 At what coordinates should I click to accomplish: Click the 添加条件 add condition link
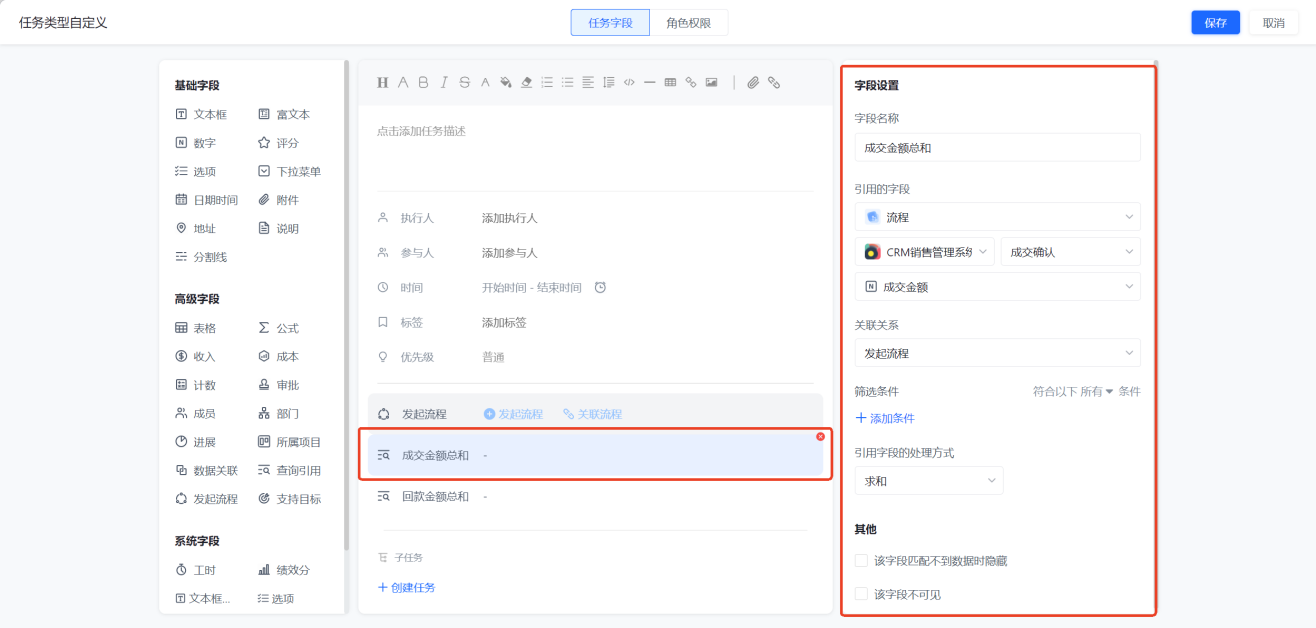pyautogui.click(x=885, y=419)
